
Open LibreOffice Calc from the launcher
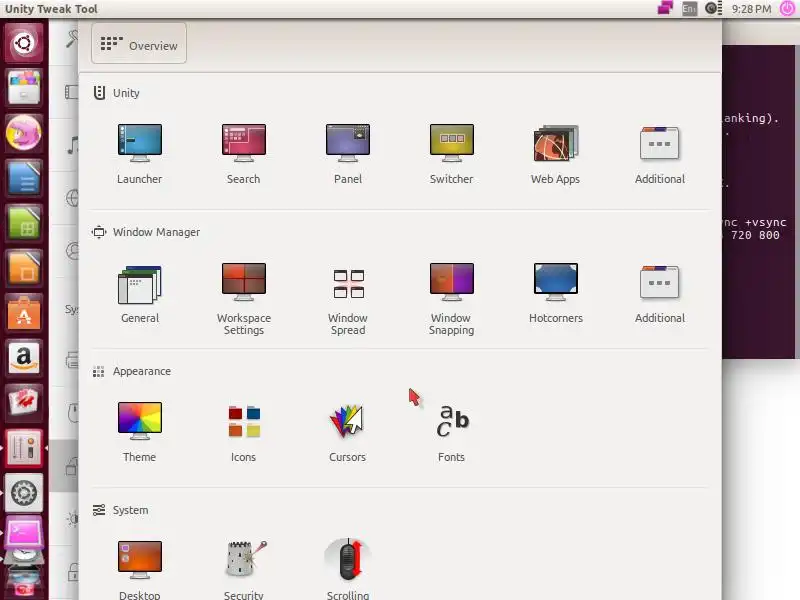coord(23,222)
